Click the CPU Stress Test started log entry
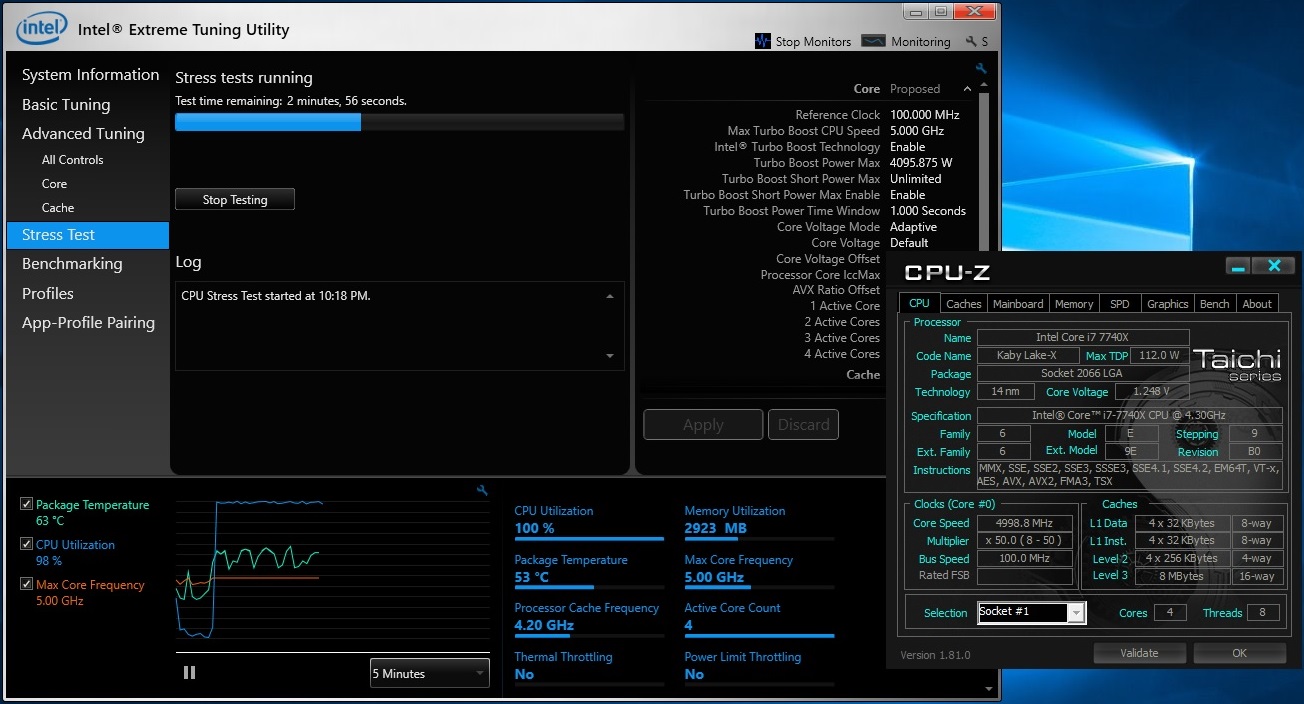 point(276,296)
